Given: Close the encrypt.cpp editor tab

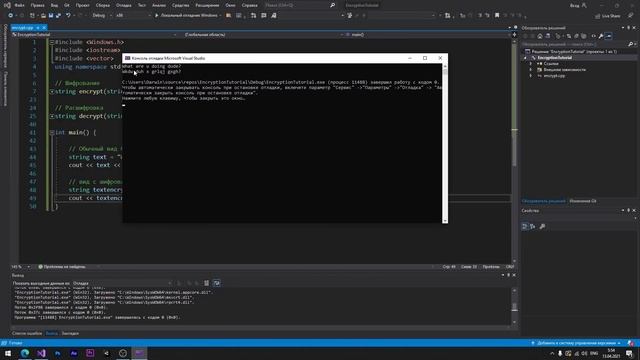Looking at the screenshot, I should pos(44,28).
